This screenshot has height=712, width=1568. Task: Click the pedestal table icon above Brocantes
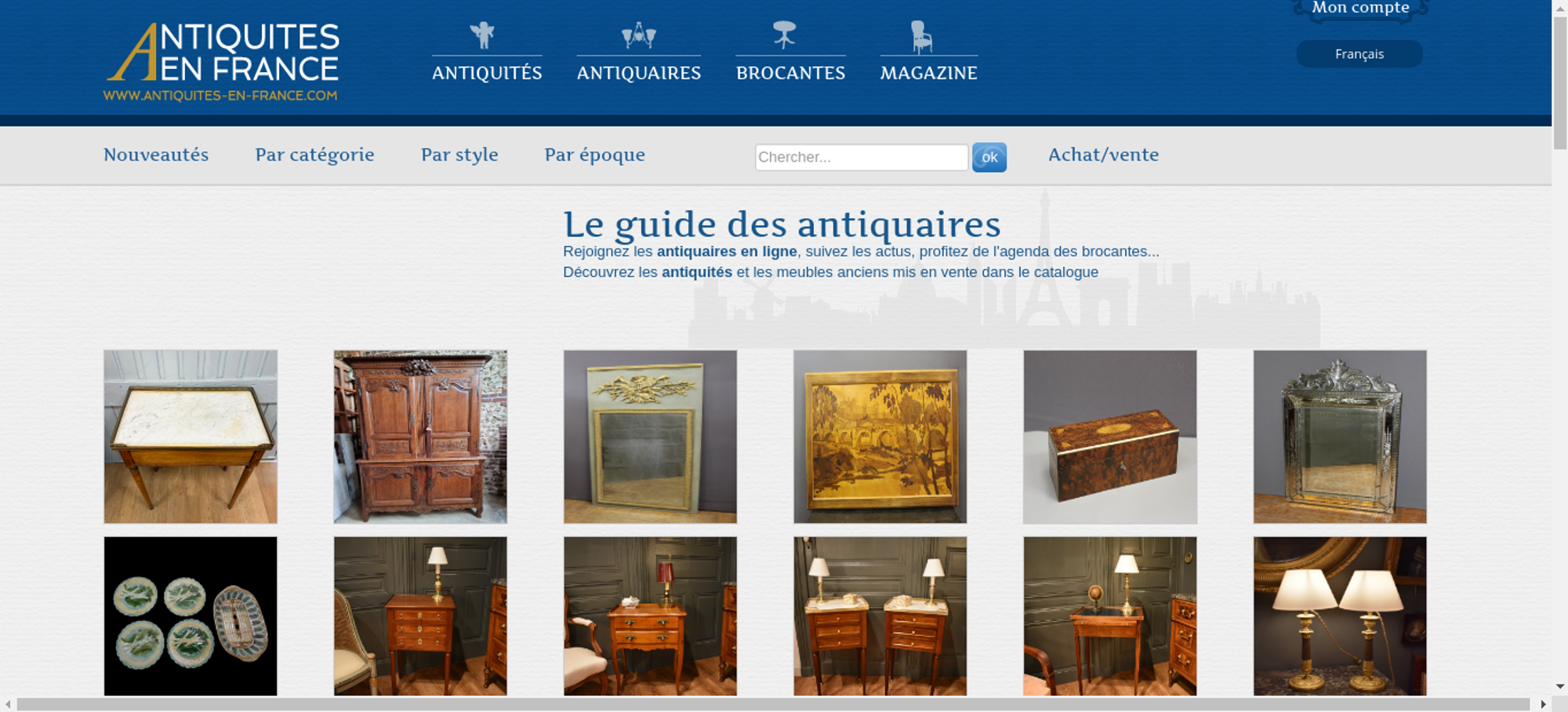coord(784,35)
